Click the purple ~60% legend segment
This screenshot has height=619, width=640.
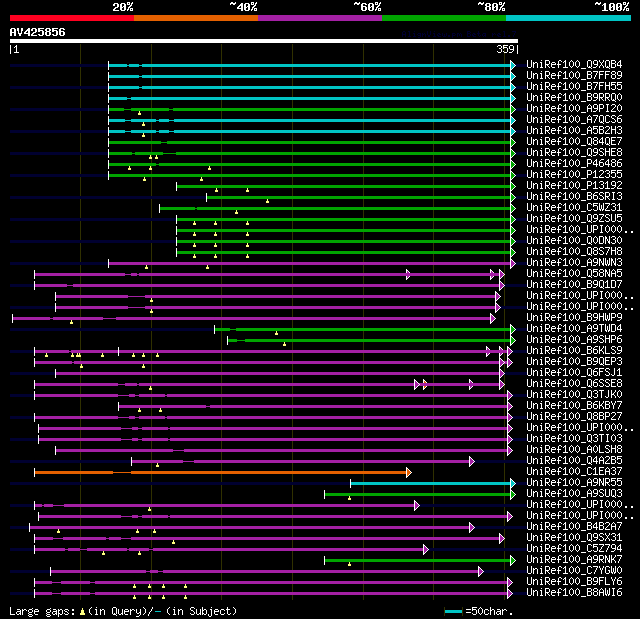click(x=320, y=18)
